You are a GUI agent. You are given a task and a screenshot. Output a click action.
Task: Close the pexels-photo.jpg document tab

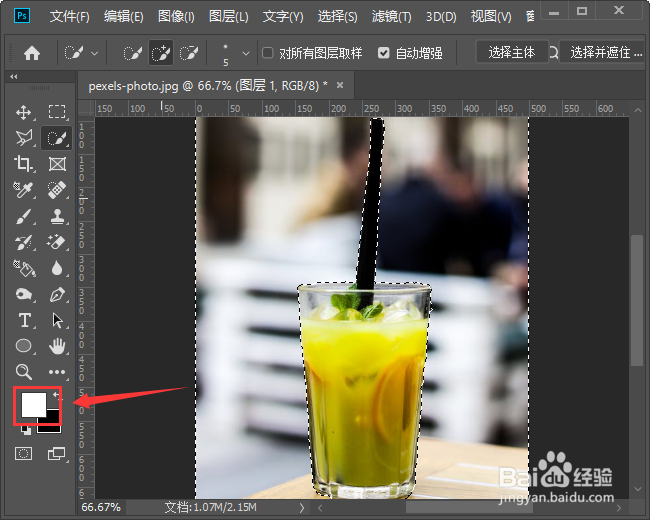coord(340,85)
